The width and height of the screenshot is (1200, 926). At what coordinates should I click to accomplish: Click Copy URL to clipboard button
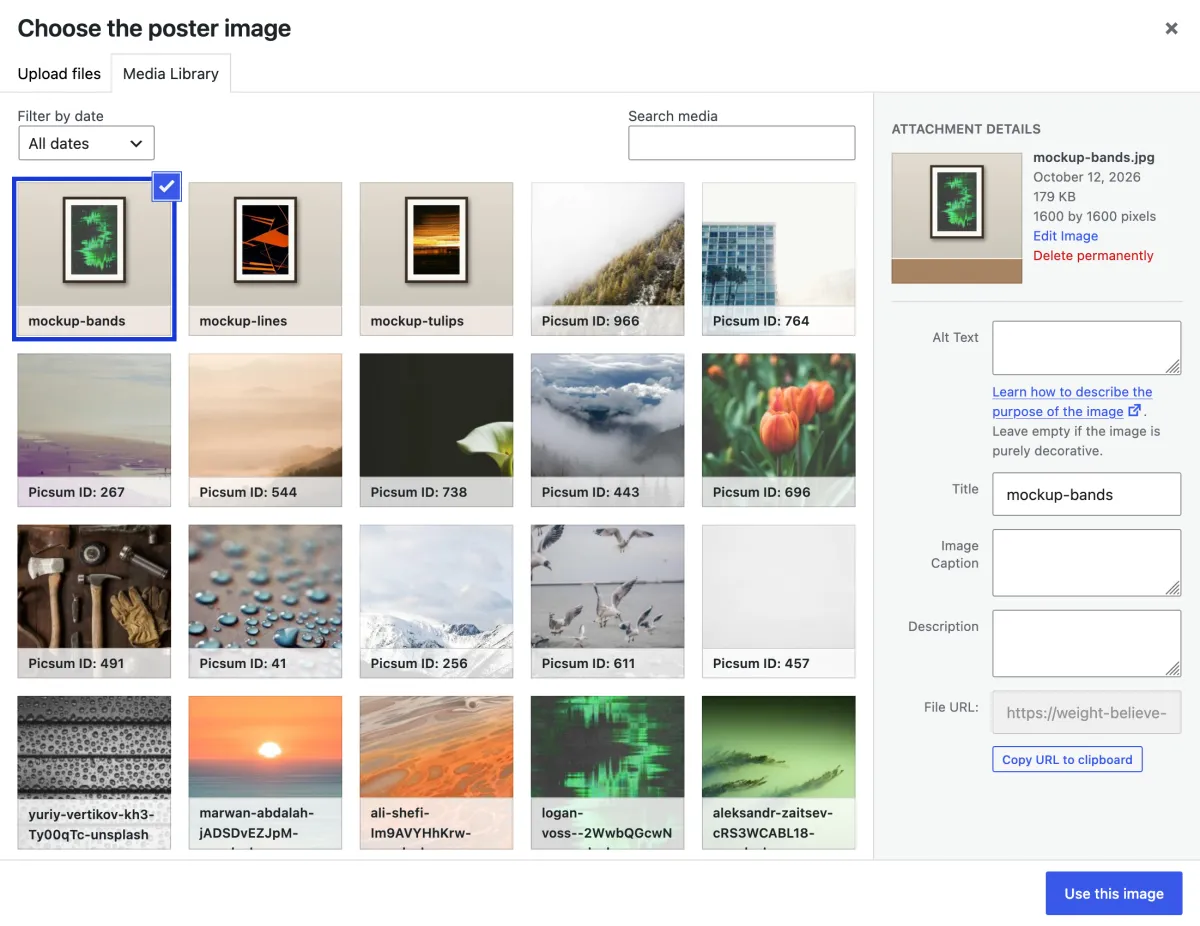click(1067, 760)
